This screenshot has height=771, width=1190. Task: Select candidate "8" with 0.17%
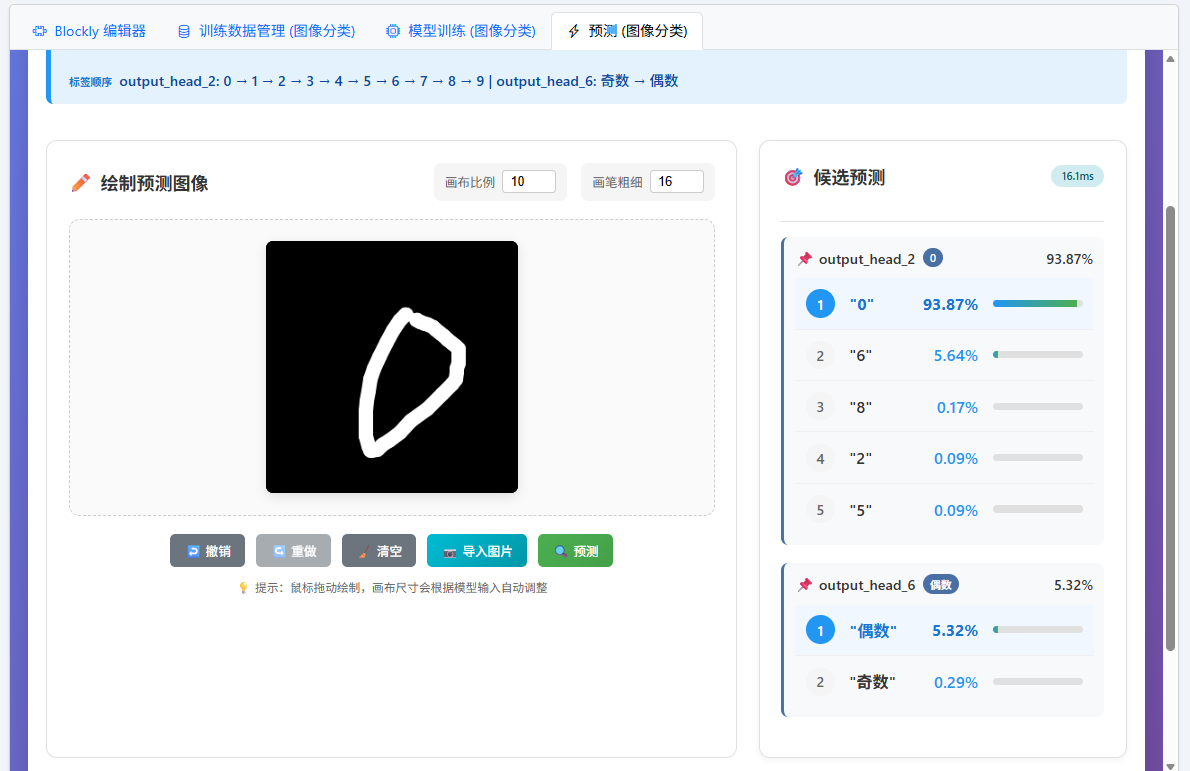[944, 407]
